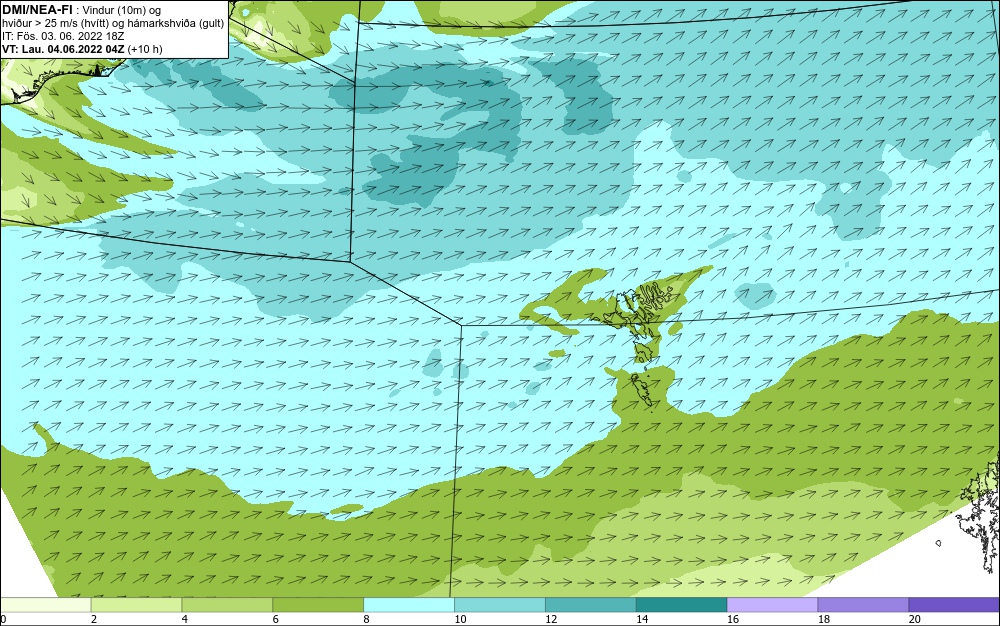Click the 8–10 m/s light cyan swatch
1000x626 pixels.
click(409, 605)
